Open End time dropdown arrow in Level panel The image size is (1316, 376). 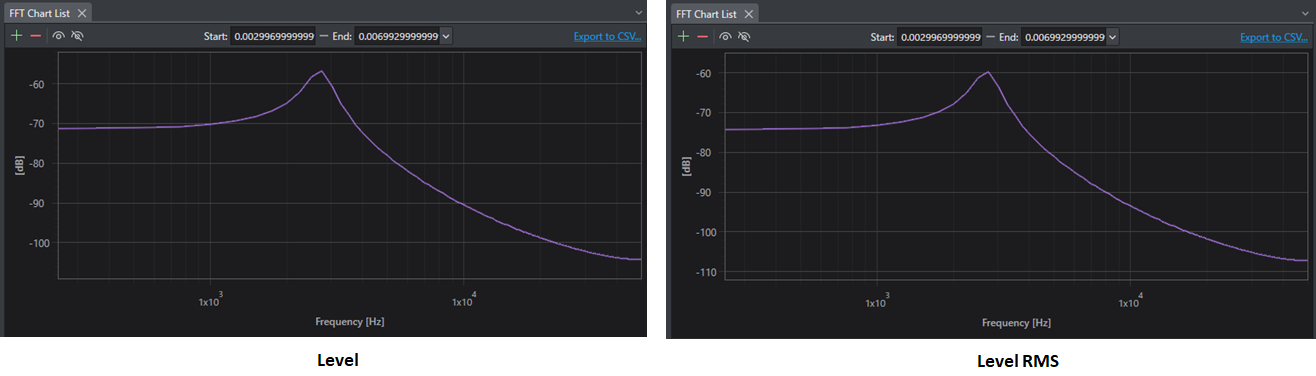446,36
